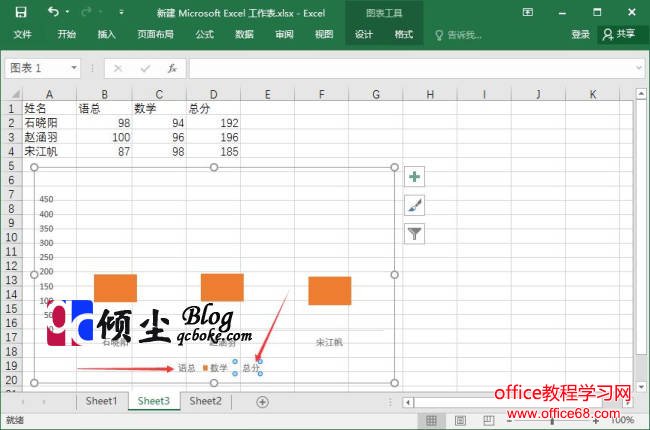Undo the last action
The width and height of the screenshot is (650, 430).
[53, 12]
